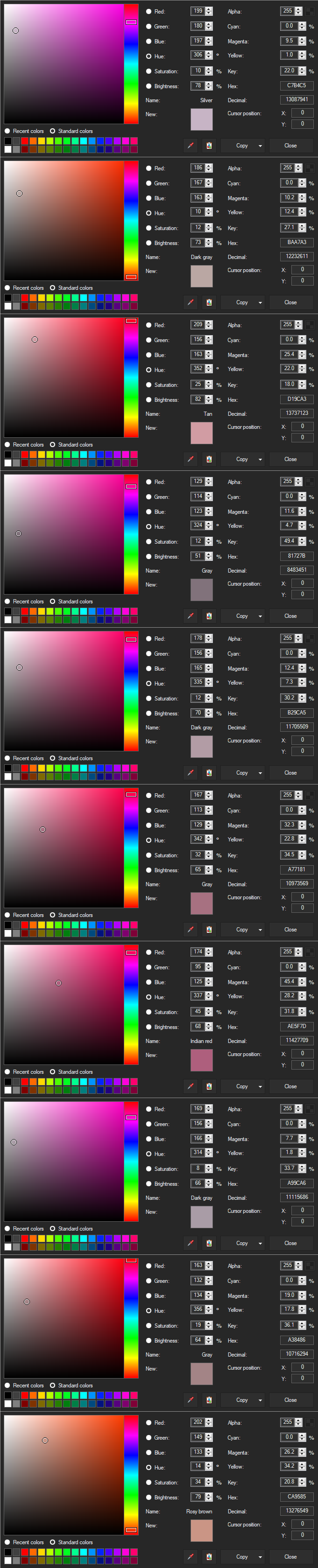Increment the Alpha stepper in the B29CA5 dialog
The height and width of the screenshot is (1568, 318).
298,636
